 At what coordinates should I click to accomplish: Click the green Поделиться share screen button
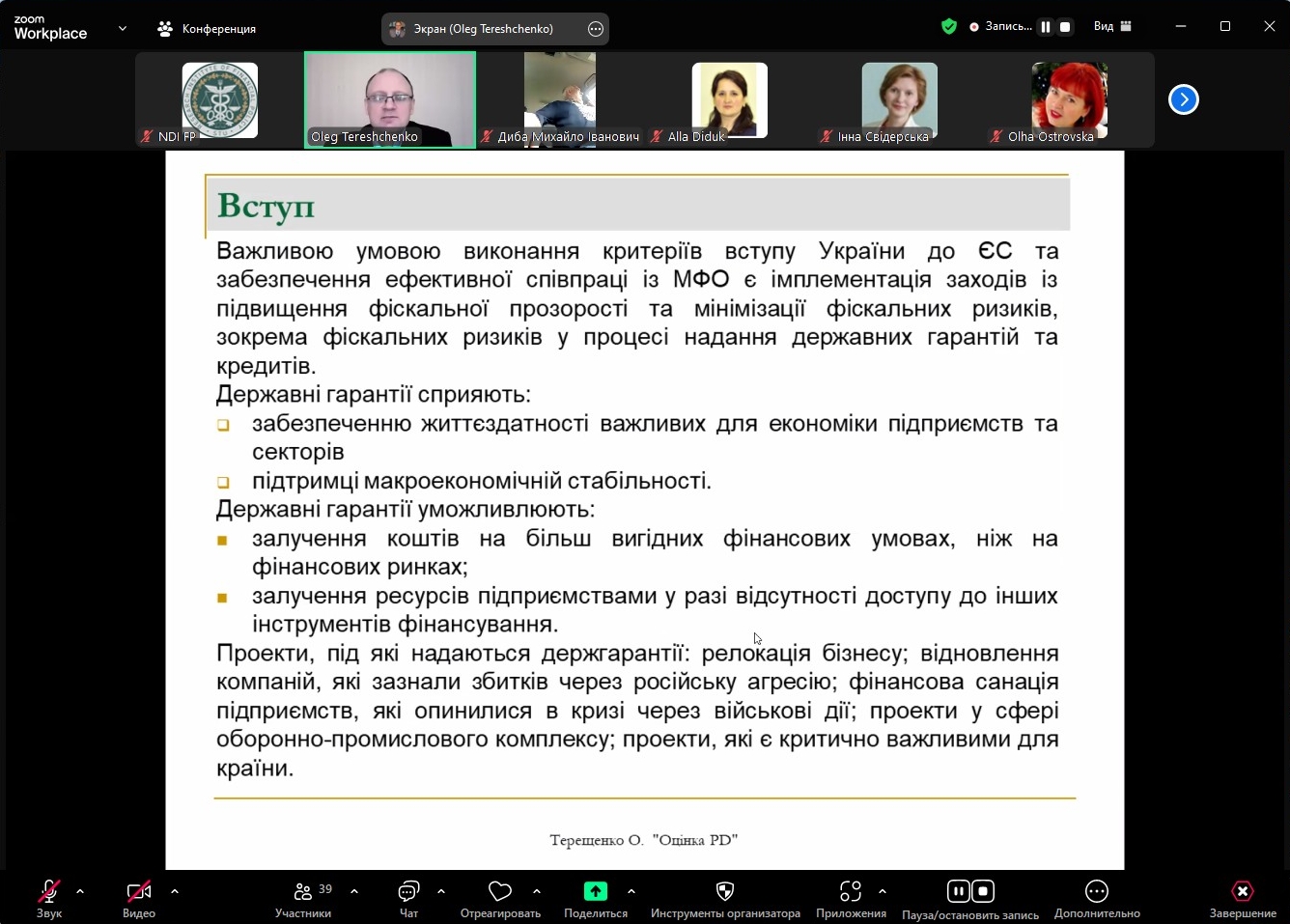point(596,891)
